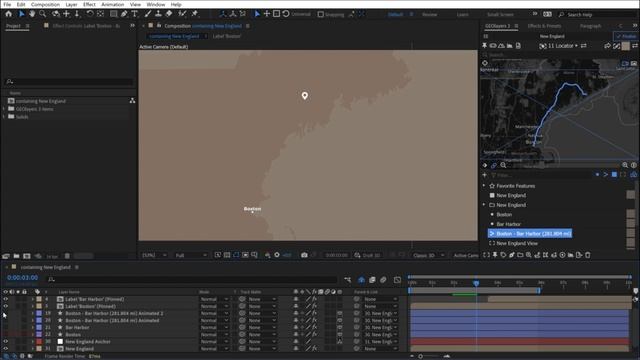Select the Eraser tool
The height and width of the screenshot is (360, 640).
click(169, 14)
